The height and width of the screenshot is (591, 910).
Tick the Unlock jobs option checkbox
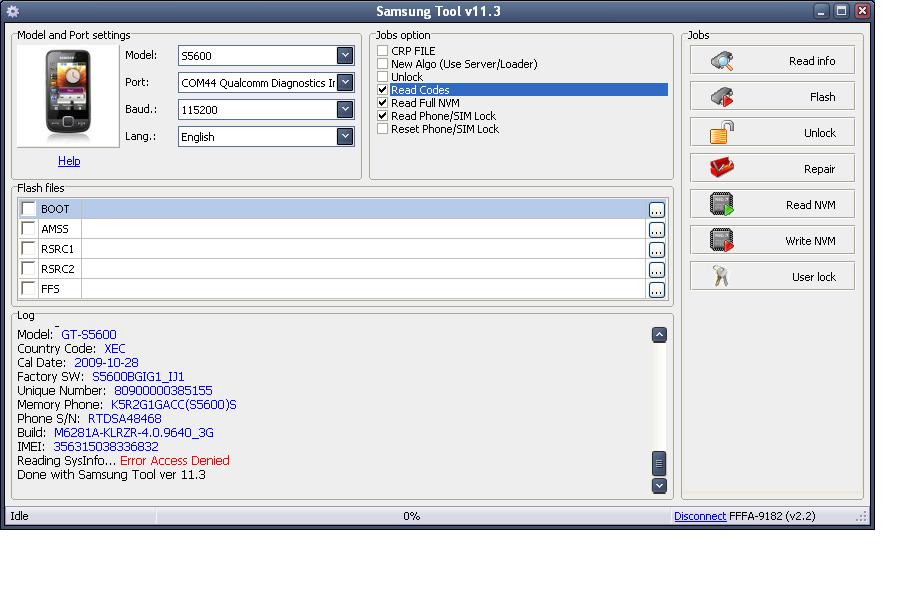382,76
